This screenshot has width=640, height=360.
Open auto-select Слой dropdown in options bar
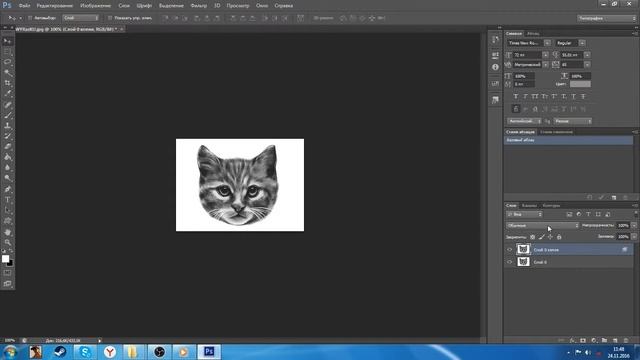80,18
